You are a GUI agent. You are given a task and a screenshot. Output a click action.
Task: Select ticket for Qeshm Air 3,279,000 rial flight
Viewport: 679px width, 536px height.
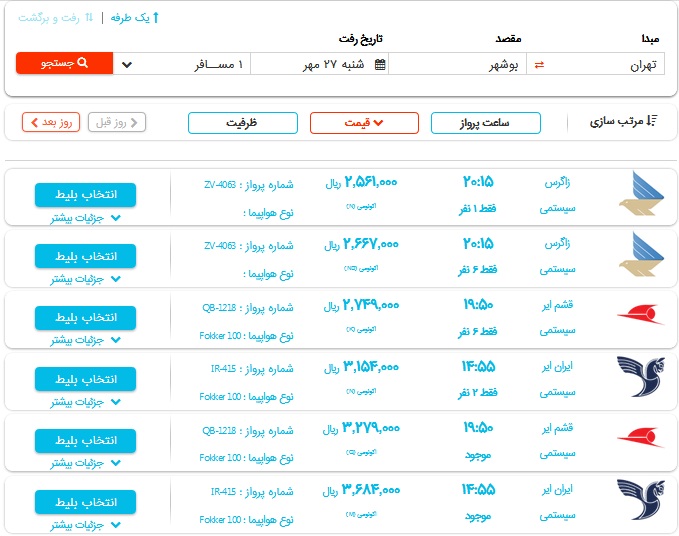(x=85, y=441)
